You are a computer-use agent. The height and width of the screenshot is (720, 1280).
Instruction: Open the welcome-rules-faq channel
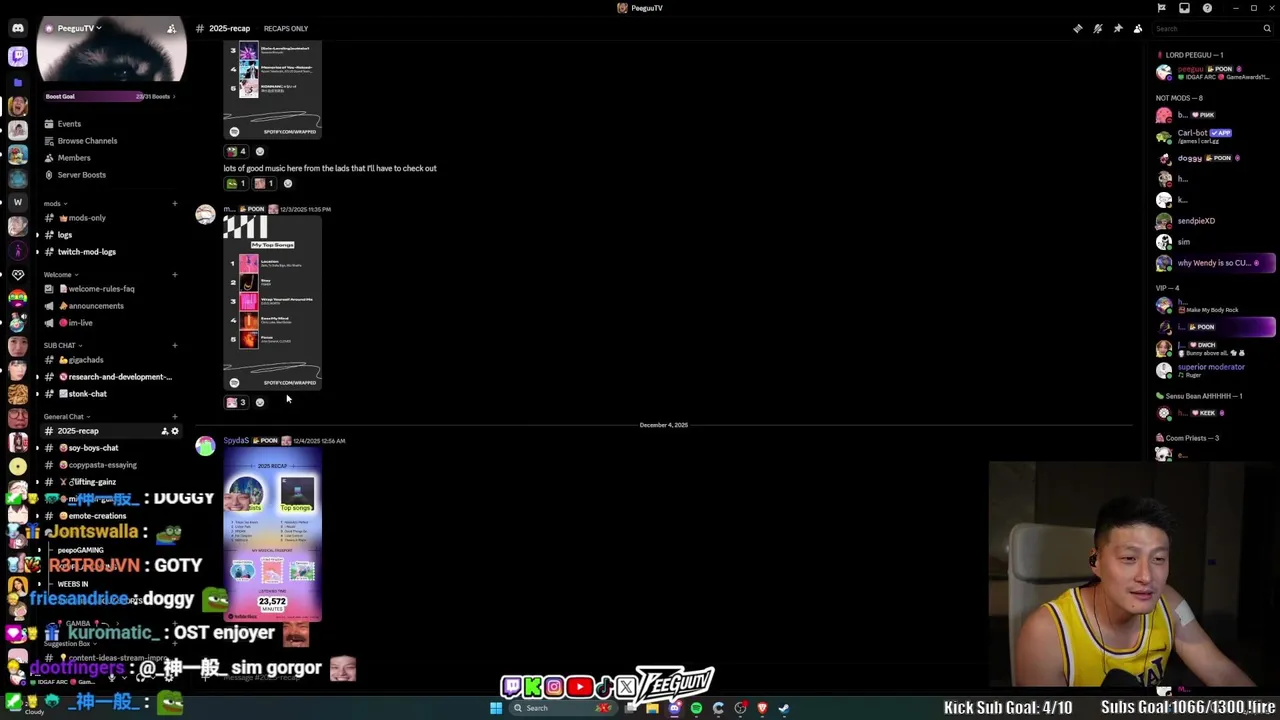coord(100,289)
